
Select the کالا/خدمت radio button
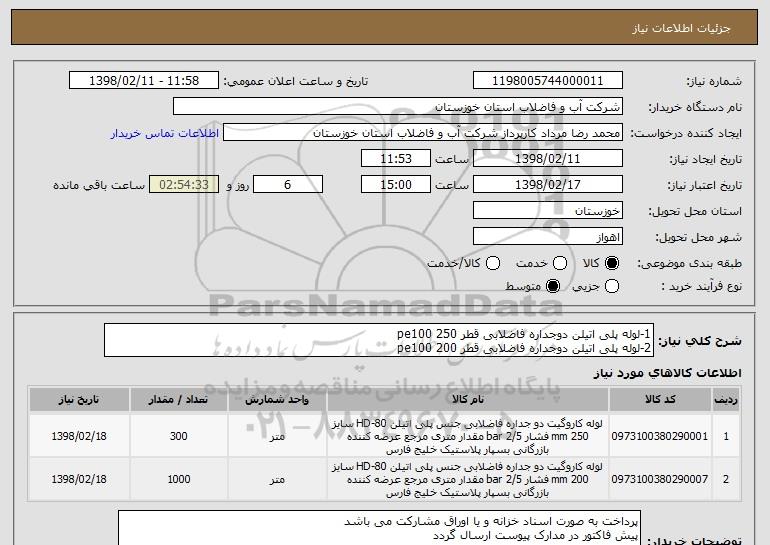(493, 263)
